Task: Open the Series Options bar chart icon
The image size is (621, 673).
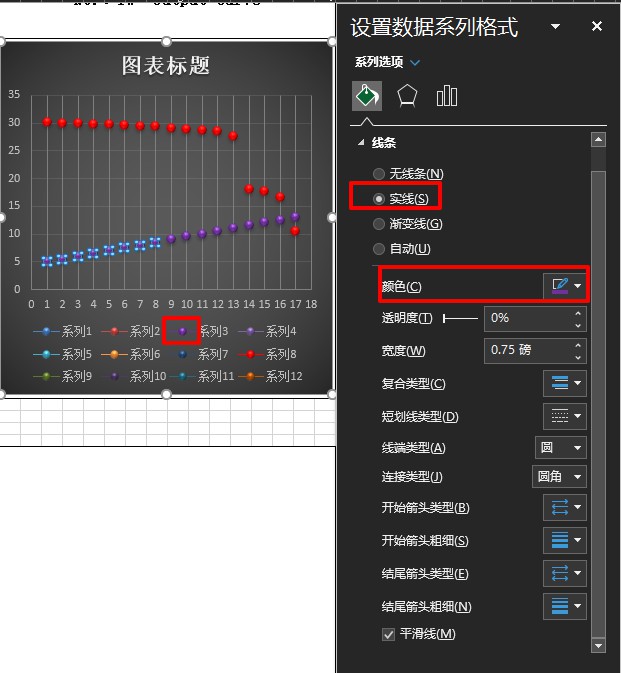Action: [446, 95]
